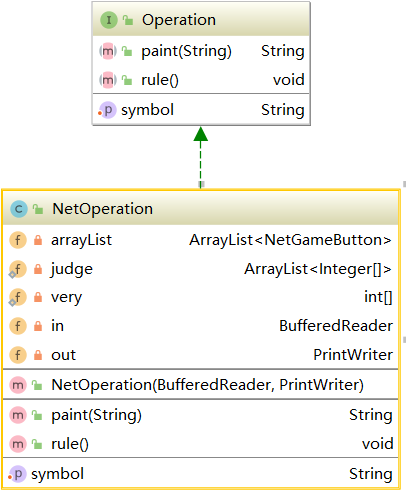Click the public visibility icon beside the Operation title
The image size is (406, 492).
pos(128,20)
